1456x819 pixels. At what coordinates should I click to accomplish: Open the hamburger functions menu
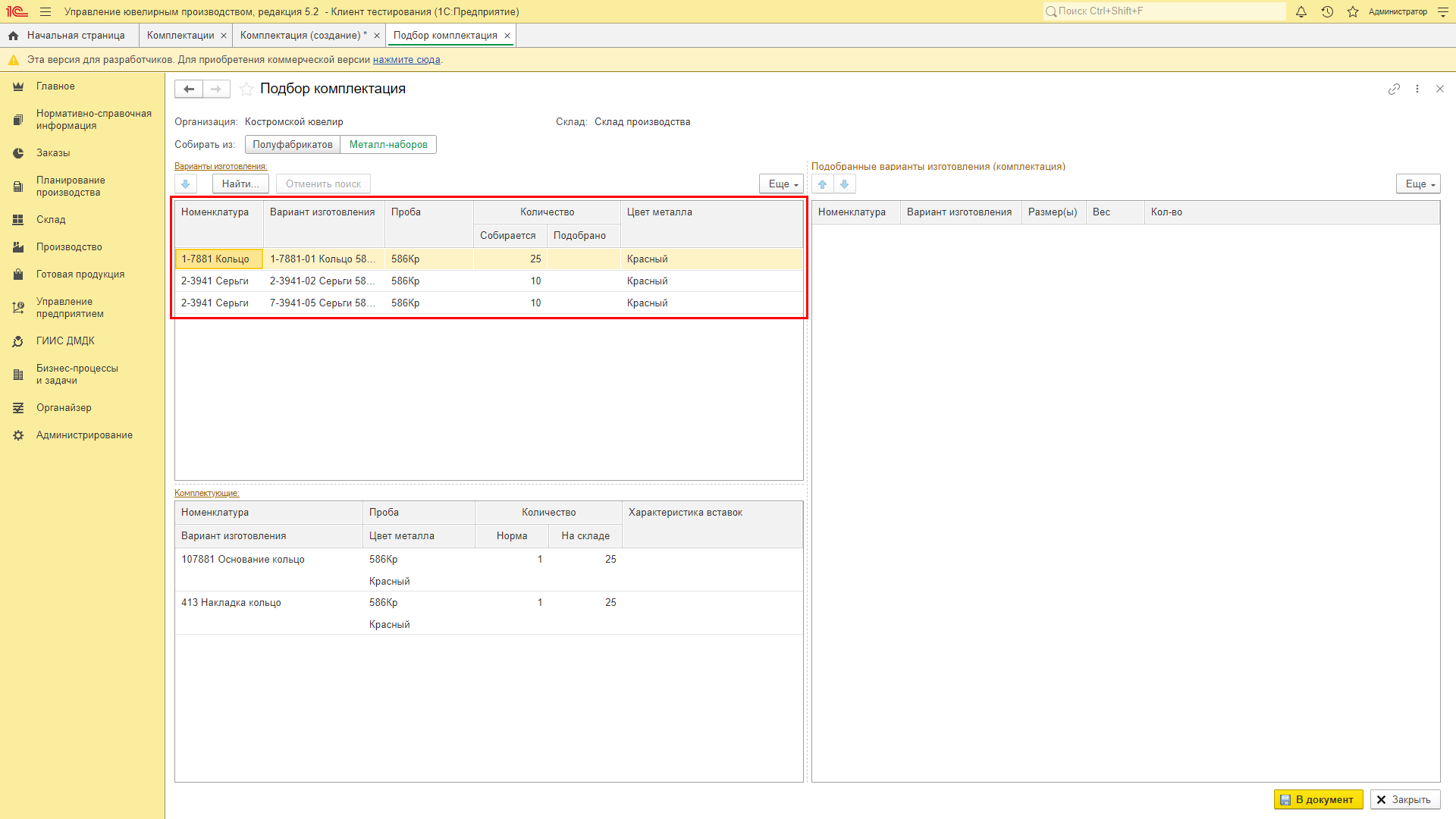[x=45, y=11]
